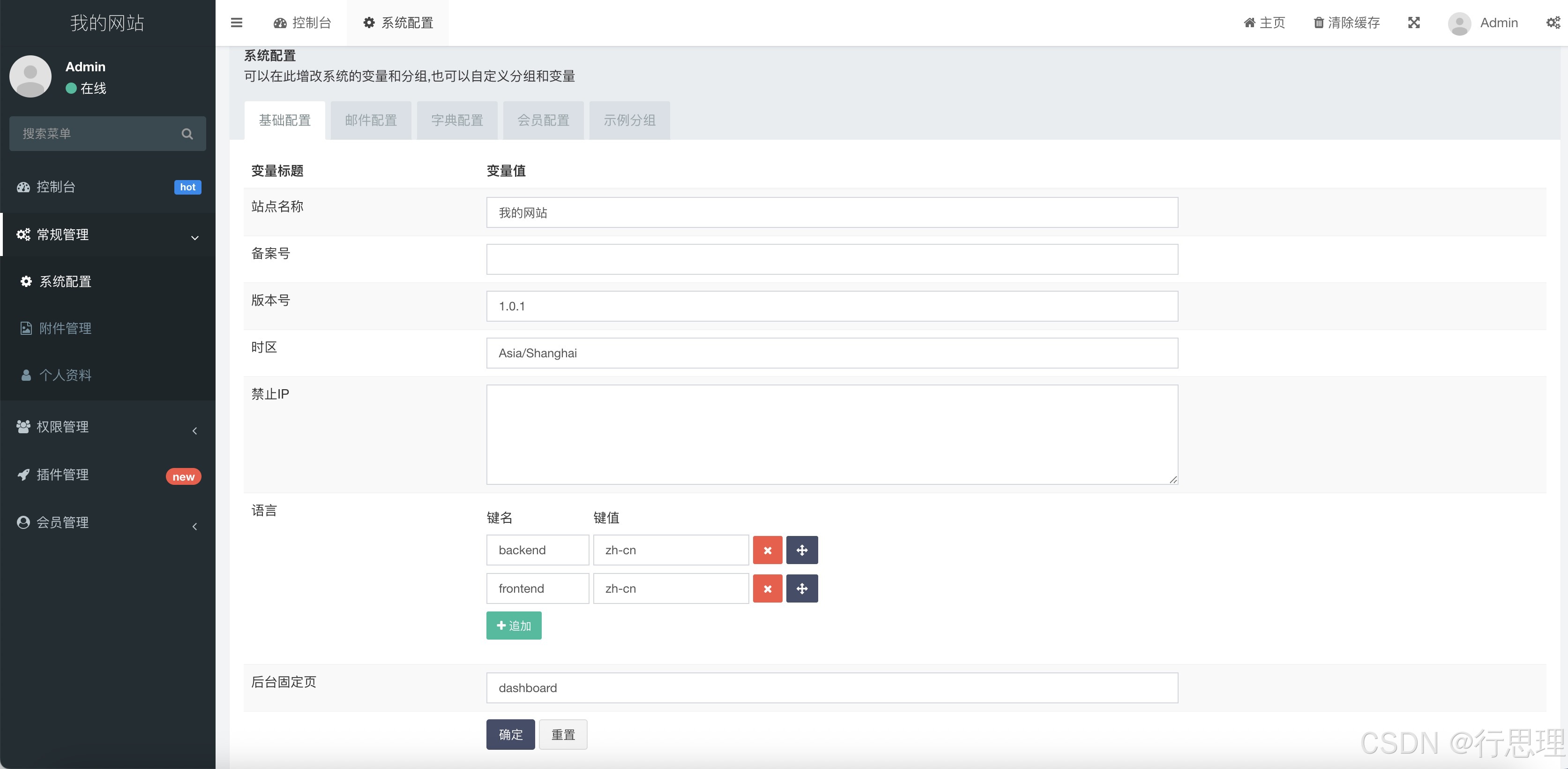Open the top-right settings gears icon

tap(1553, 23)
